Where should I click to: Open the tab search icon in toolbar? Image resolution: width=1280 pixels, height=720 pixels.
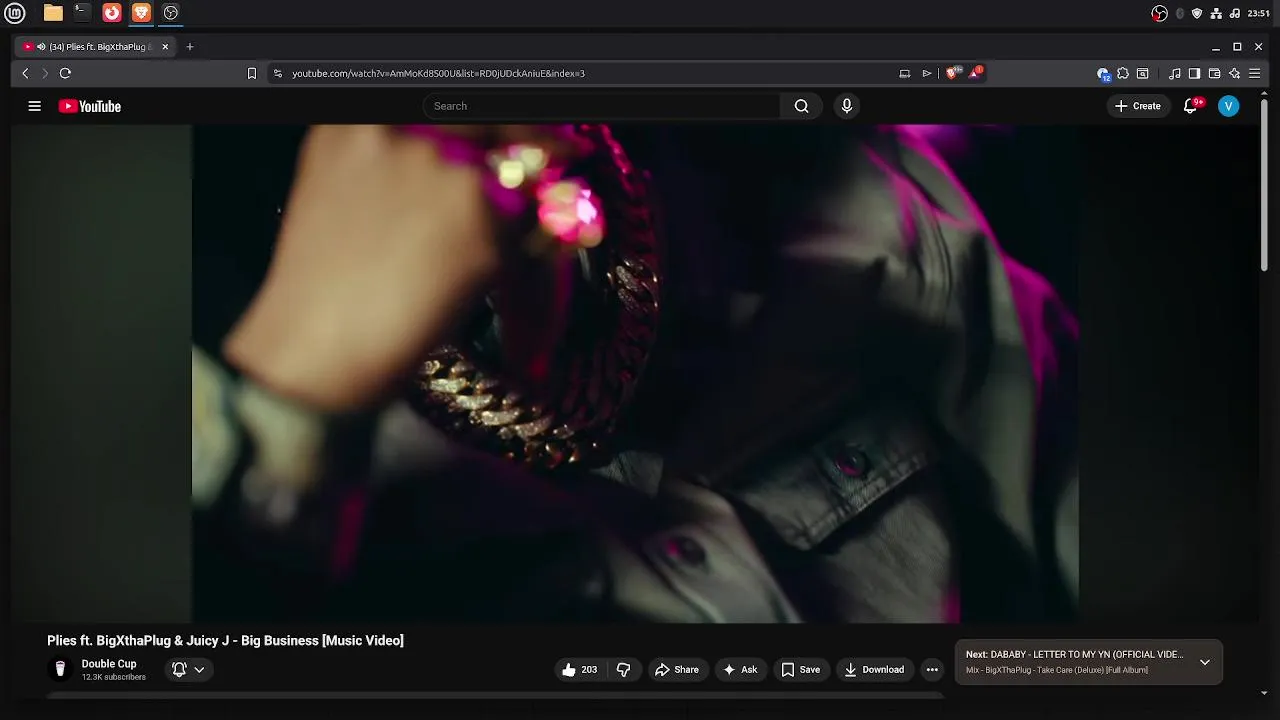tap(1143, 73)
